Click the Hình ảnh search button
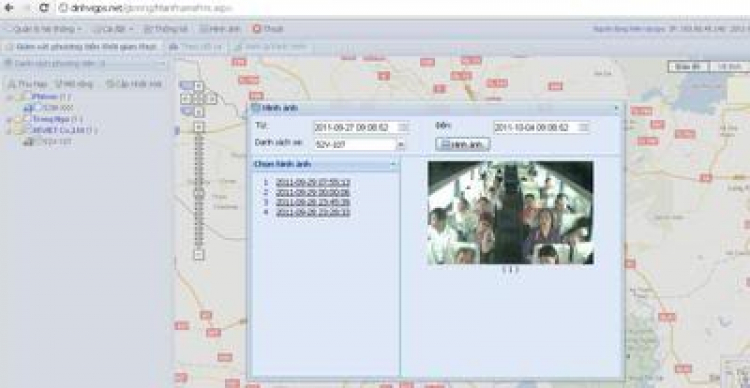This screenshot has height=388, width=750. (x=463, y=144)
